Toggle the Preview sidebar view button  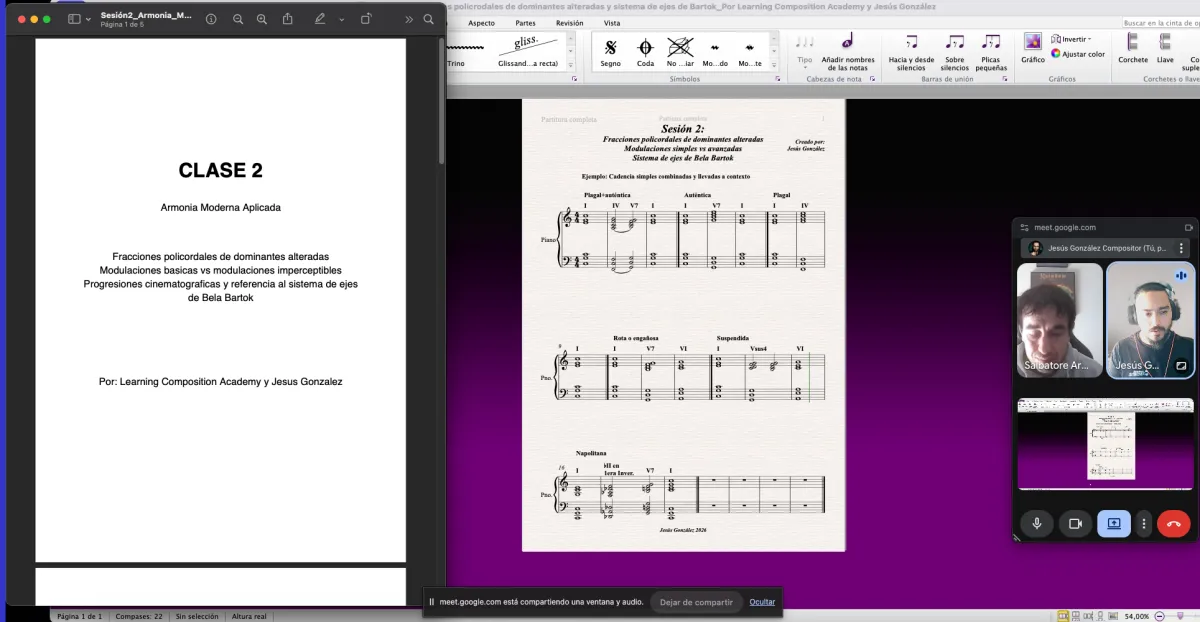point(73,19)
